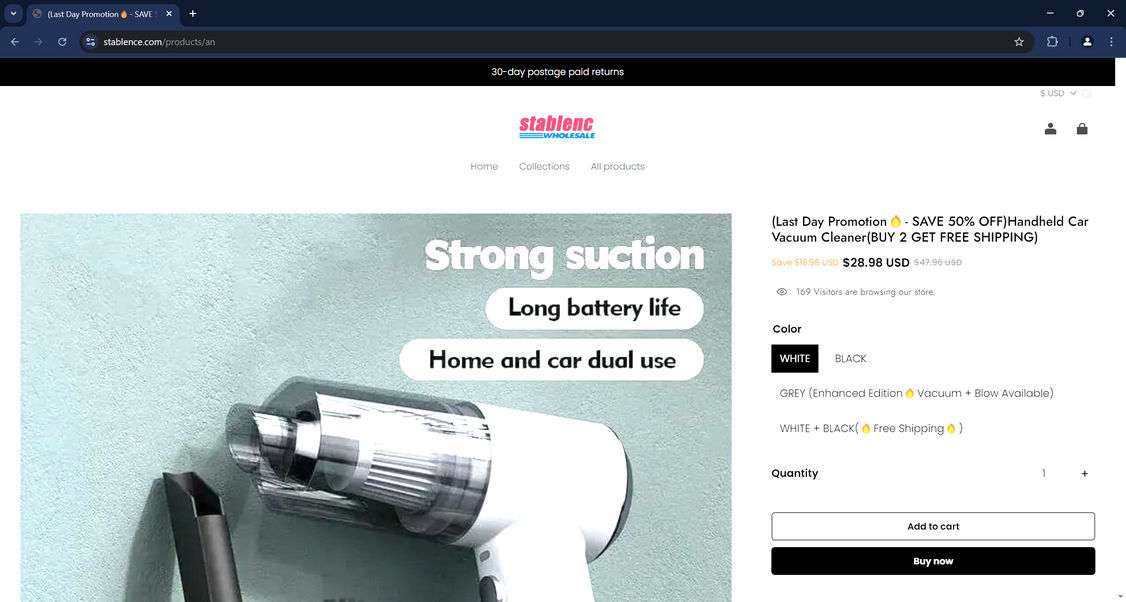Go back using the browser back arrow
The width and height of the screenshot is (1126, 602).
(x=14, y=42)
